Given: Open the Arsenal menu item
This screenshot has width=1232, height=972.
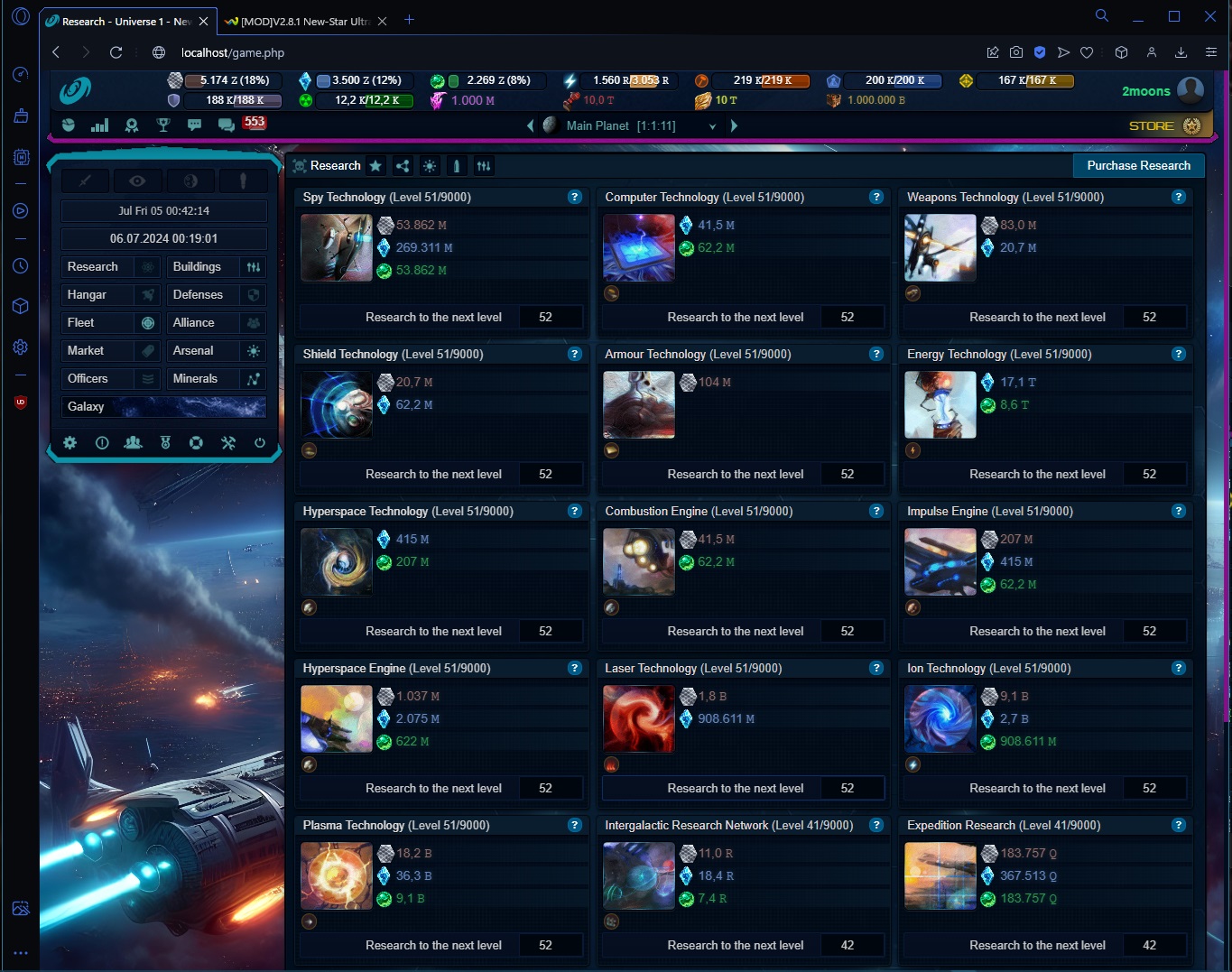Looking at the screenshot, I should point(217,350).
